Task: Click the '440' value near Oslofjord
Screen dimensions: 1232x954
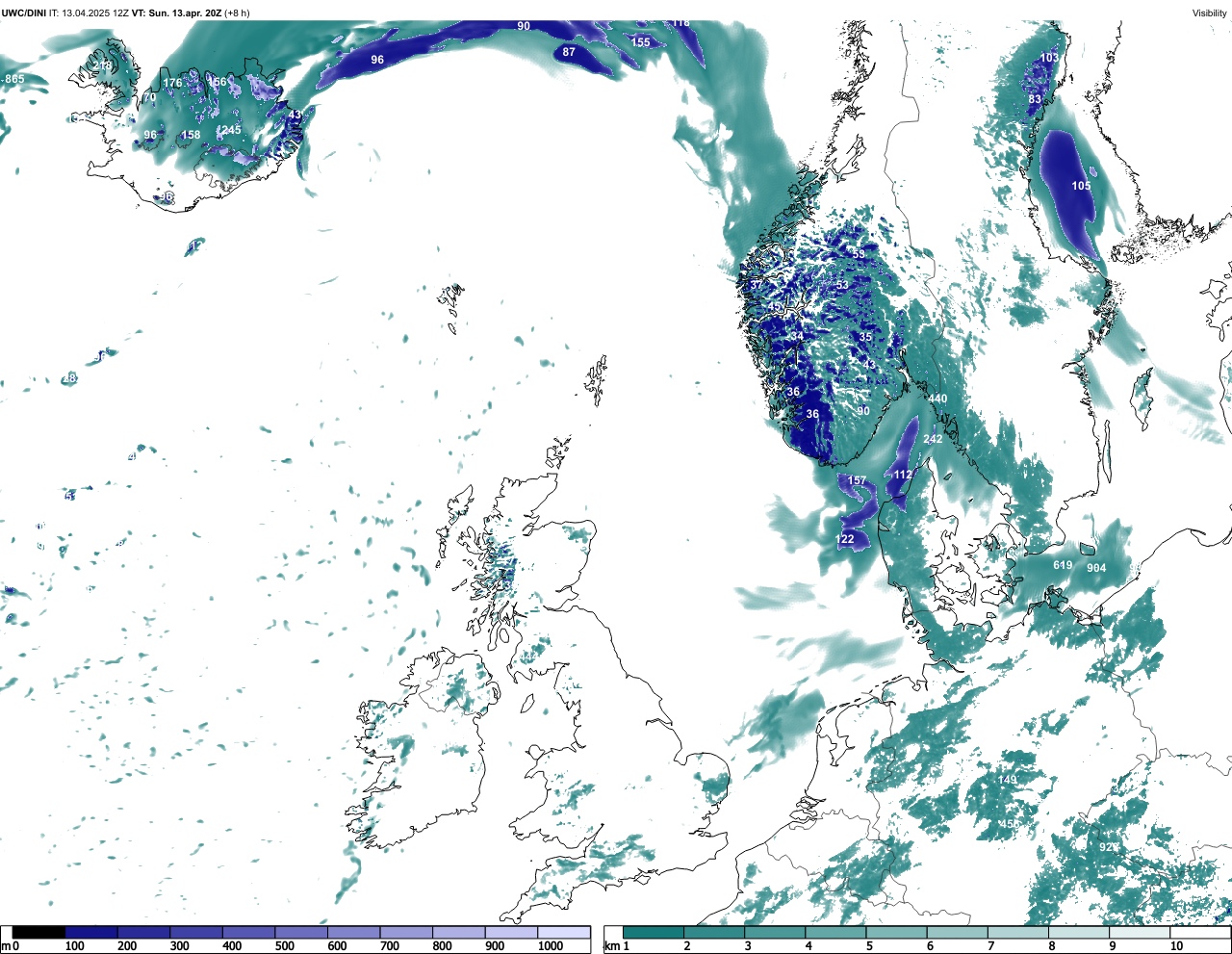Action: pos(937,399)
